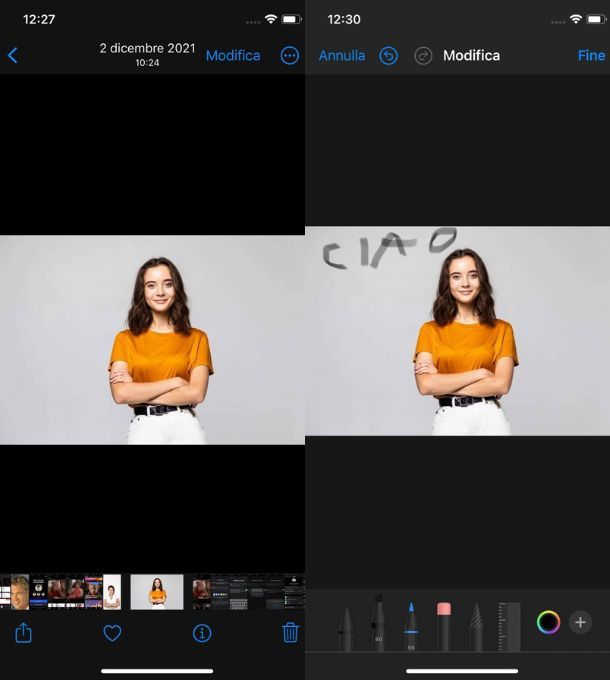Tap the share icon at bottom left

click(23, 633)
